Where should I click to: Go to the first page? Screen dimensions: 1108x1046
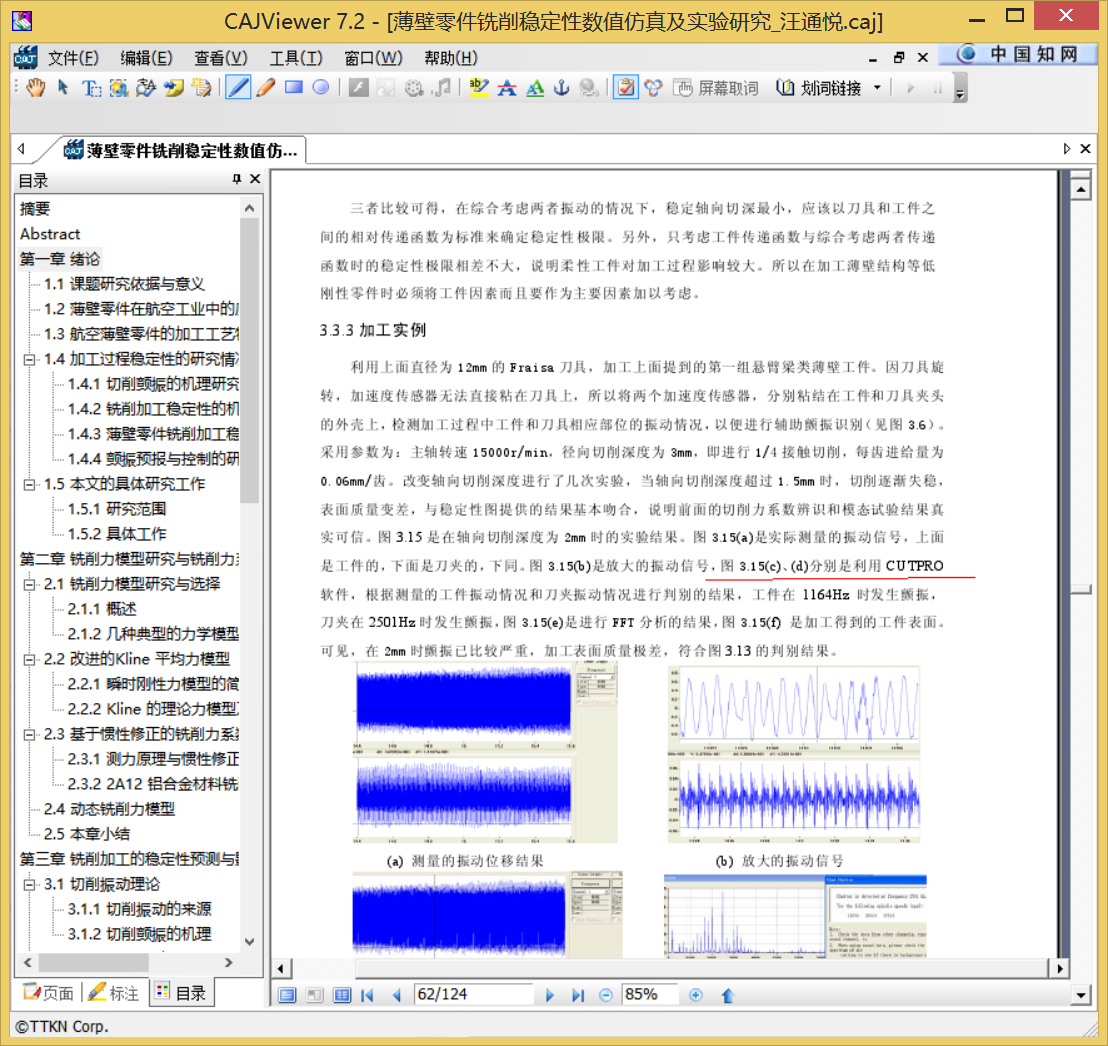(367, 995)
